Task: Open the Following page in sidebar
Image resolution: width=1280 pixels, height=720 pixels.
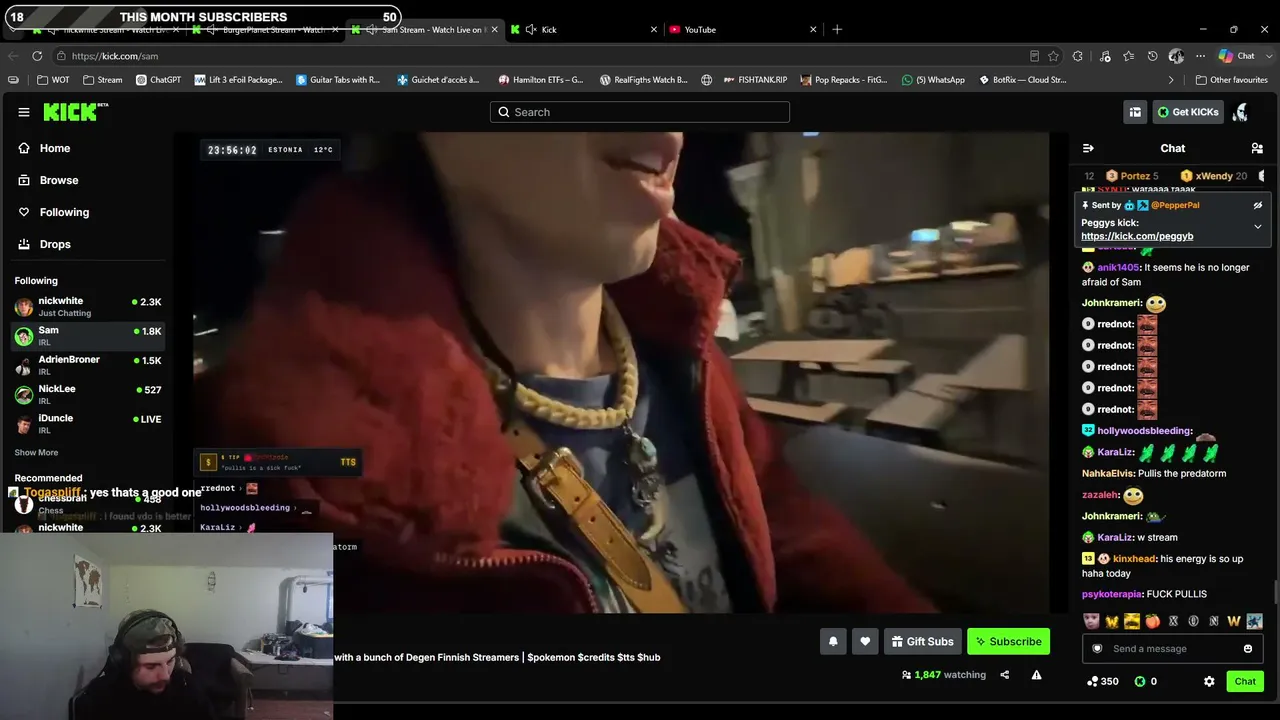Action: point(64,212)
